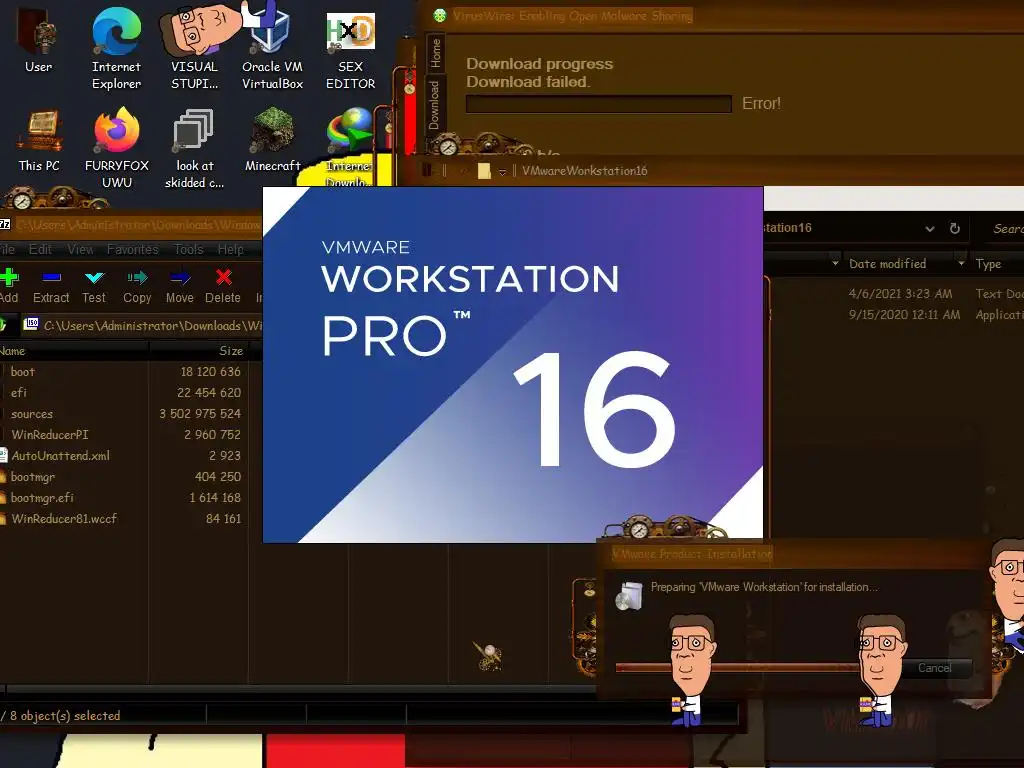The width and height of the screenshot is (1024, 768).
Task: Select WinReducer81.wccf in 7-Zip list
Action: point(64,519)
